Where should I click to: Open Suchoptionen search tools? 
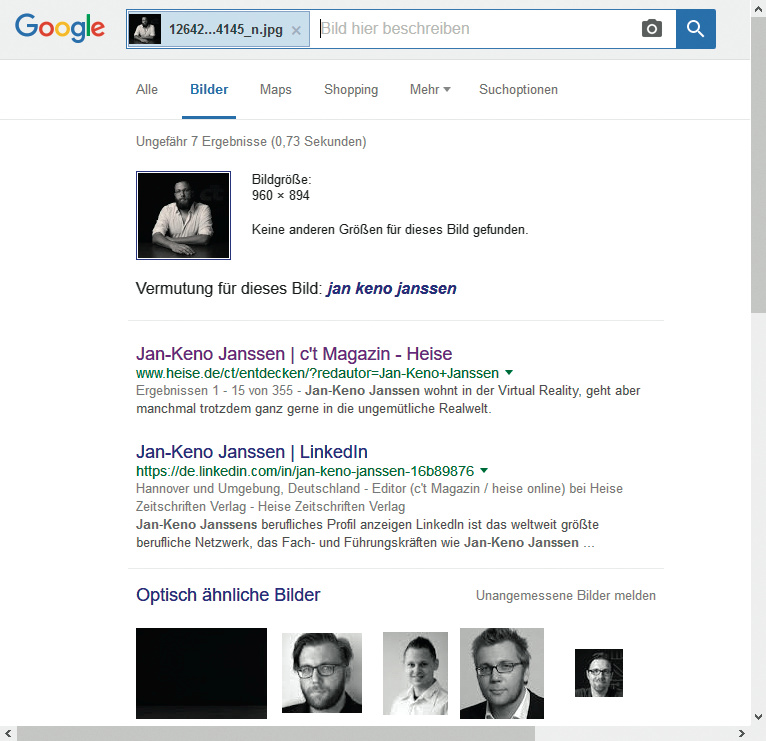[x=518, y=90]
